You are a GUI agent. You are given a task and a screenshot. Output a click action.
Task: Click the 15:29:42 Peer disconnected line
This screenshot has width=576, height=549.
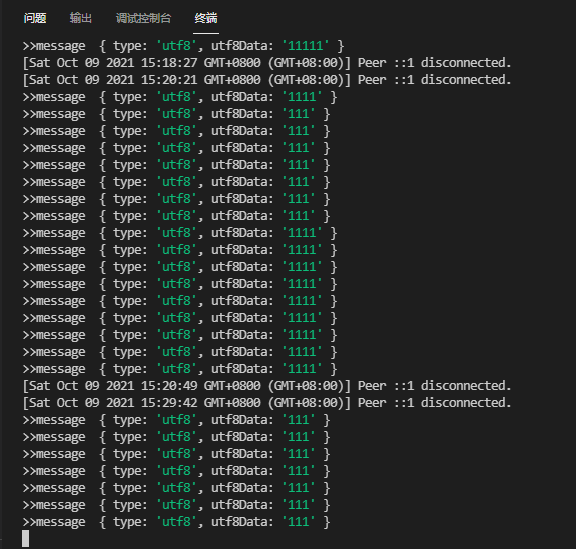pos(267,403)
